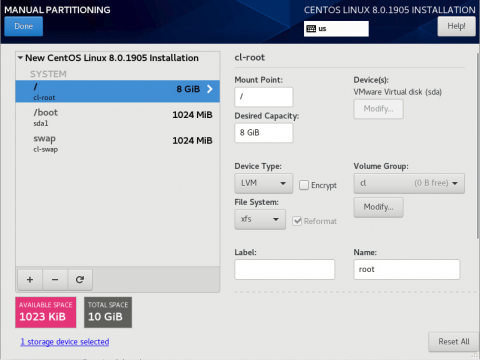Image resolution: width=480 pixels, height=360 pixels.
Task: Toggle the Encrypt checkbox
Action: click(304, 185)
